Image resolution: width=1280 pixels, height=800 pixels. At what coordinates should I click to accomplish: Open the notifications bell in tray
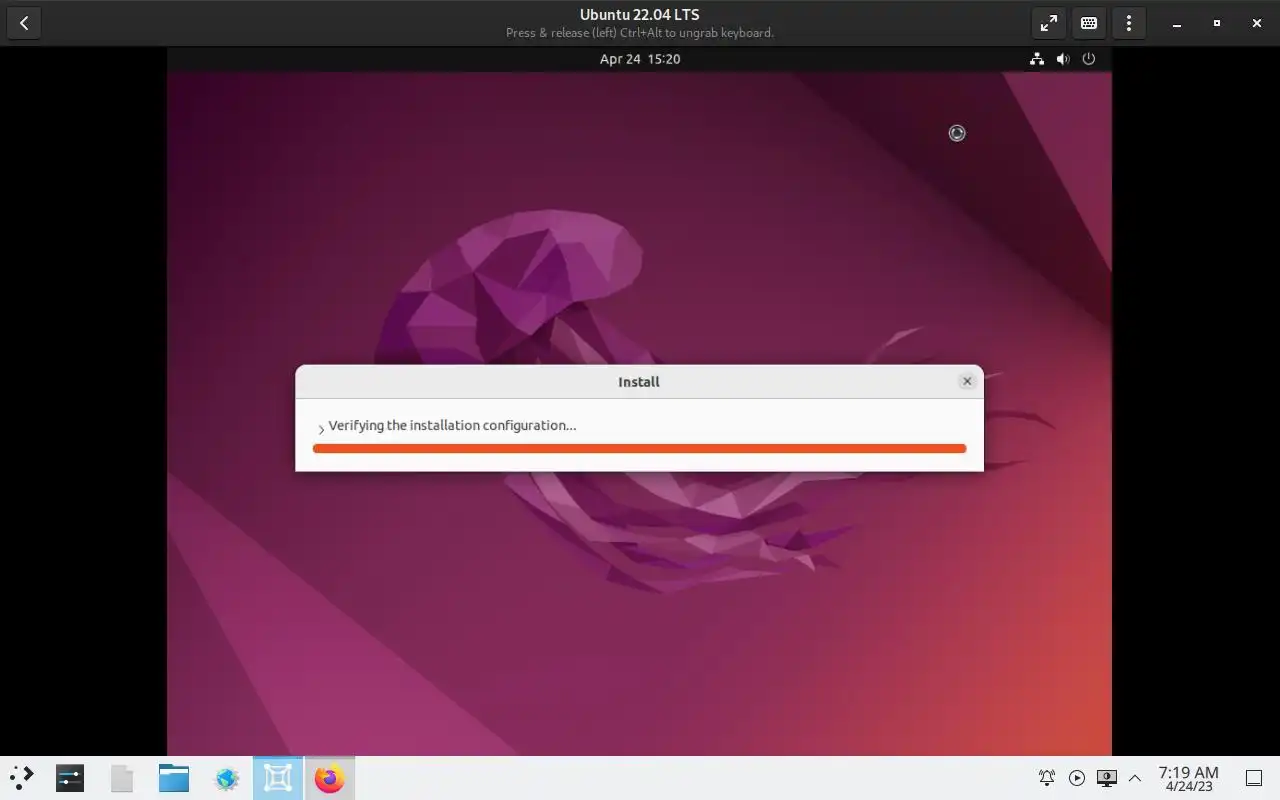pyautogui.click(x=1047, y=778)
